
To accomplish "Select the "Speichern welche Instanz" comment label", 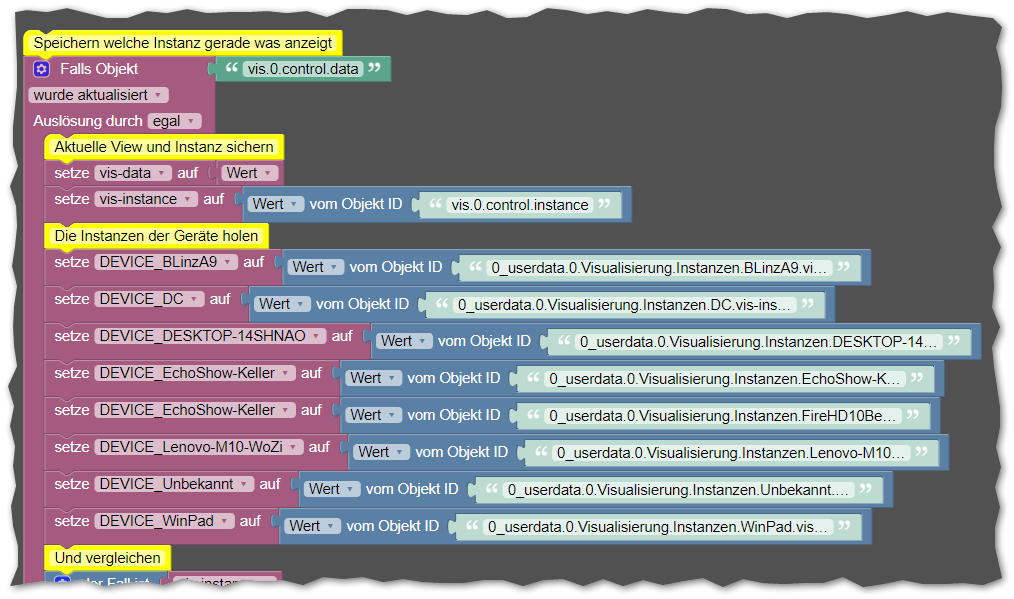I will pos(183,43).
